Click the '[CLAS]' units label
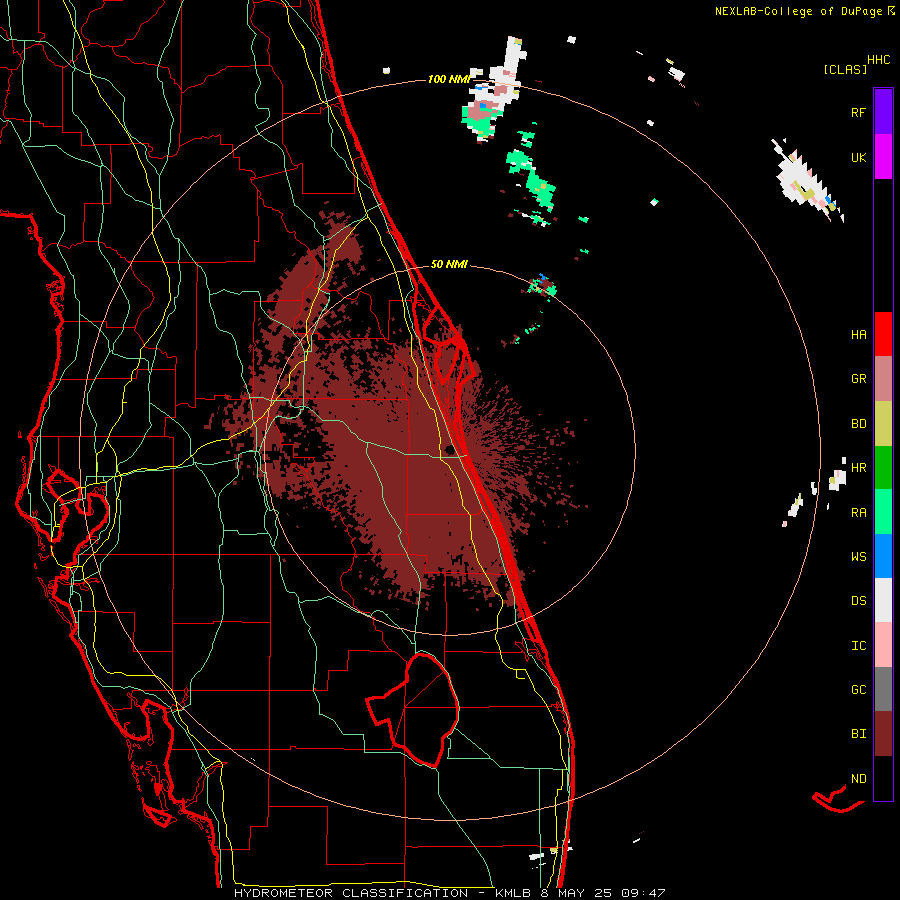The image size is (900, 900). [x=845, y=69]
